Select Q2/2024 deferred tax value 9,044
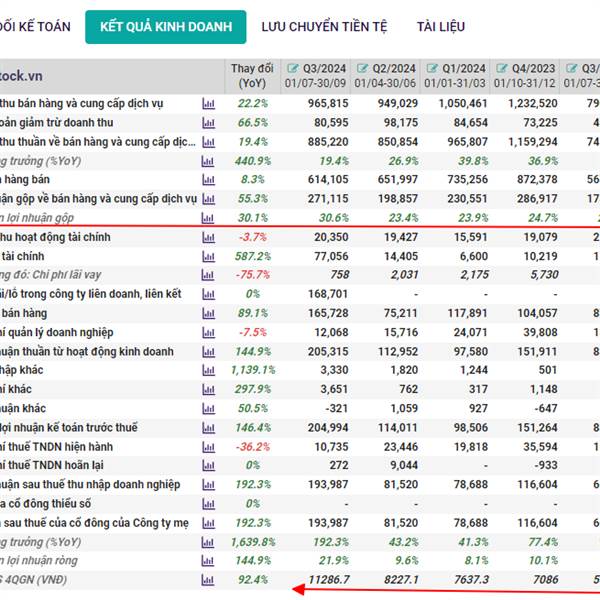This screenshot has height=600, width=600. point(406,466)
